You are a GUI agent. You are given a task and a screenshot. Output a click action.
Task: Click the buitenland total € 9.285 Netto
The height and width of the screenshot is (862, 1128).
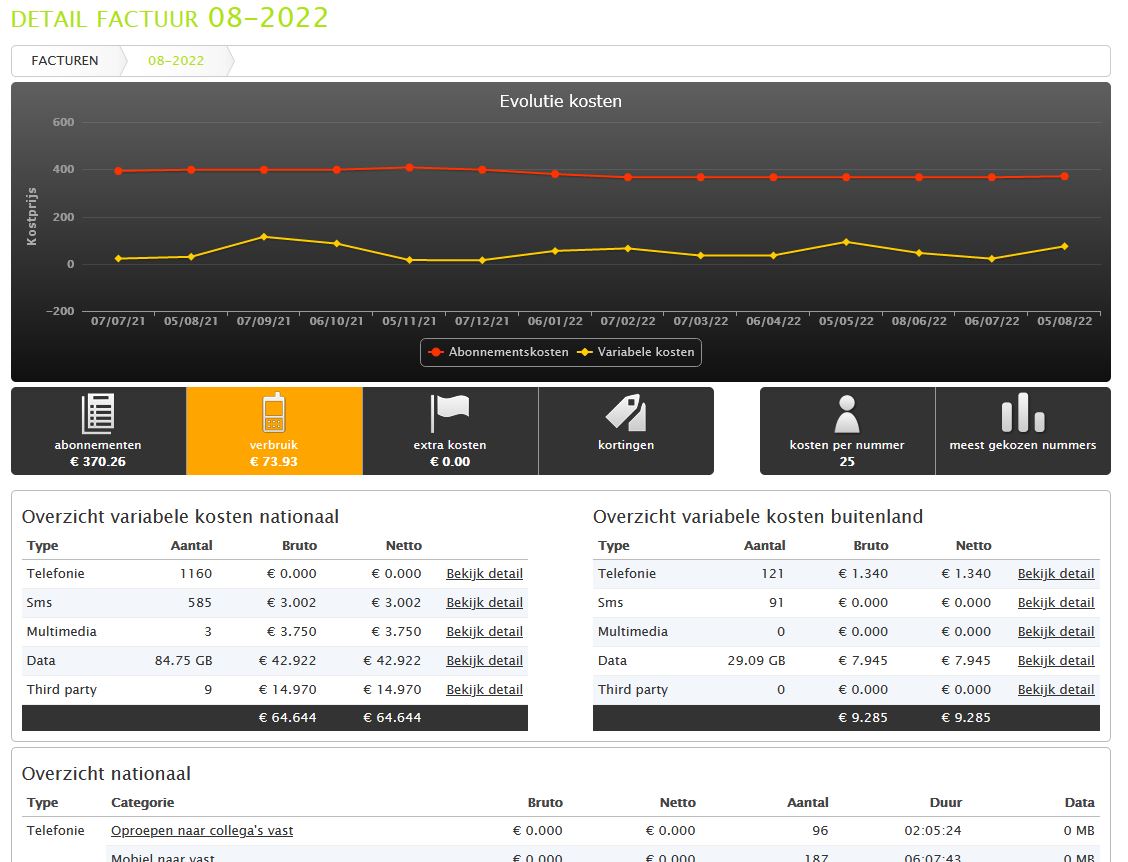[x=965, y=717]
